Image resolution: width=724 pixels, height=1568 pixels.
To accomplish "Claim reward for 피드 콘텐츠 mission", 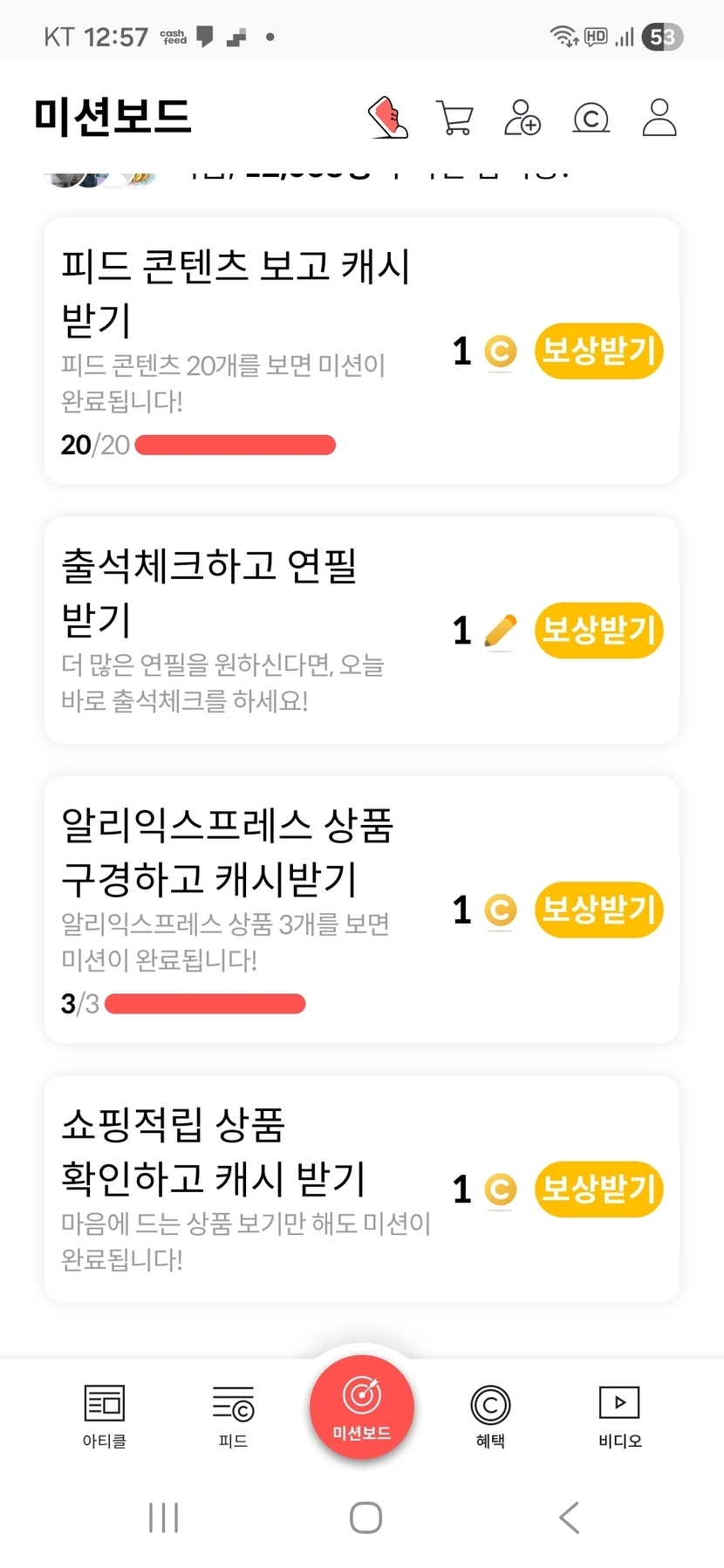I will 598,351.
